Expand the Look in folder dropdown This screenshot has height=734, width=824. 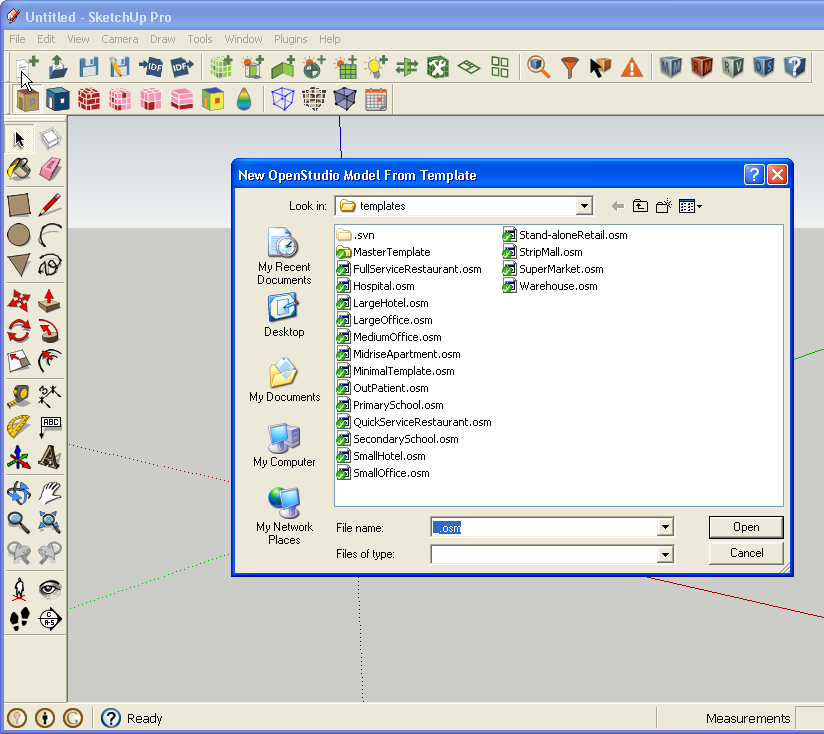[x=584, y=206]
